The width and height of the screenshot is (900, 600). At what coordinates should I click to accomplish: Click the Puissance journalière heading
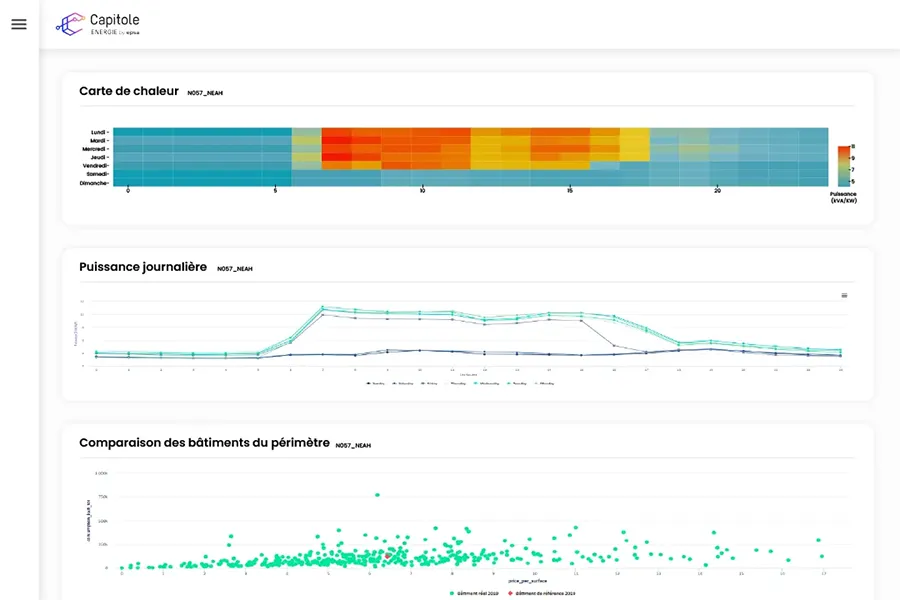coord(143,267)
